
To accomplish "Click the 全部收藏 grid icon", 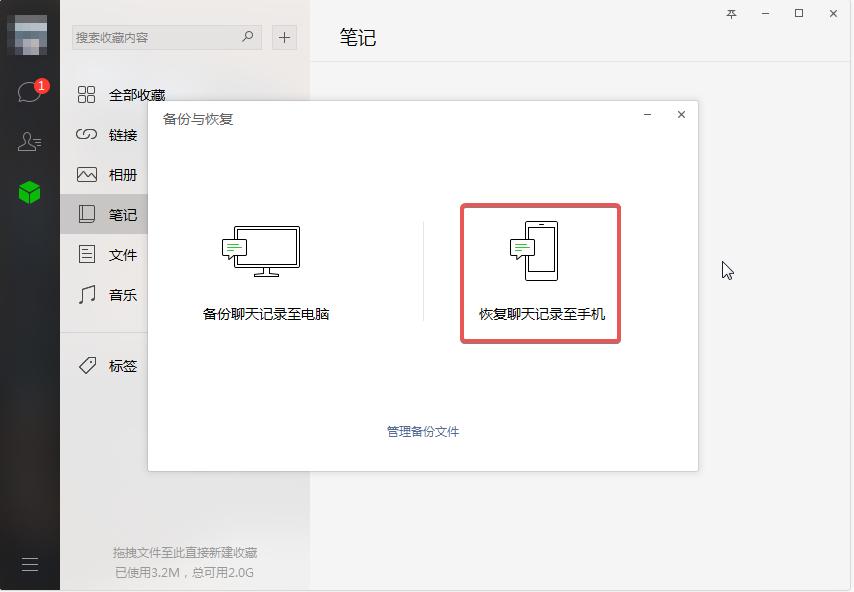I will pyautogui.click(x=86, y=95).
